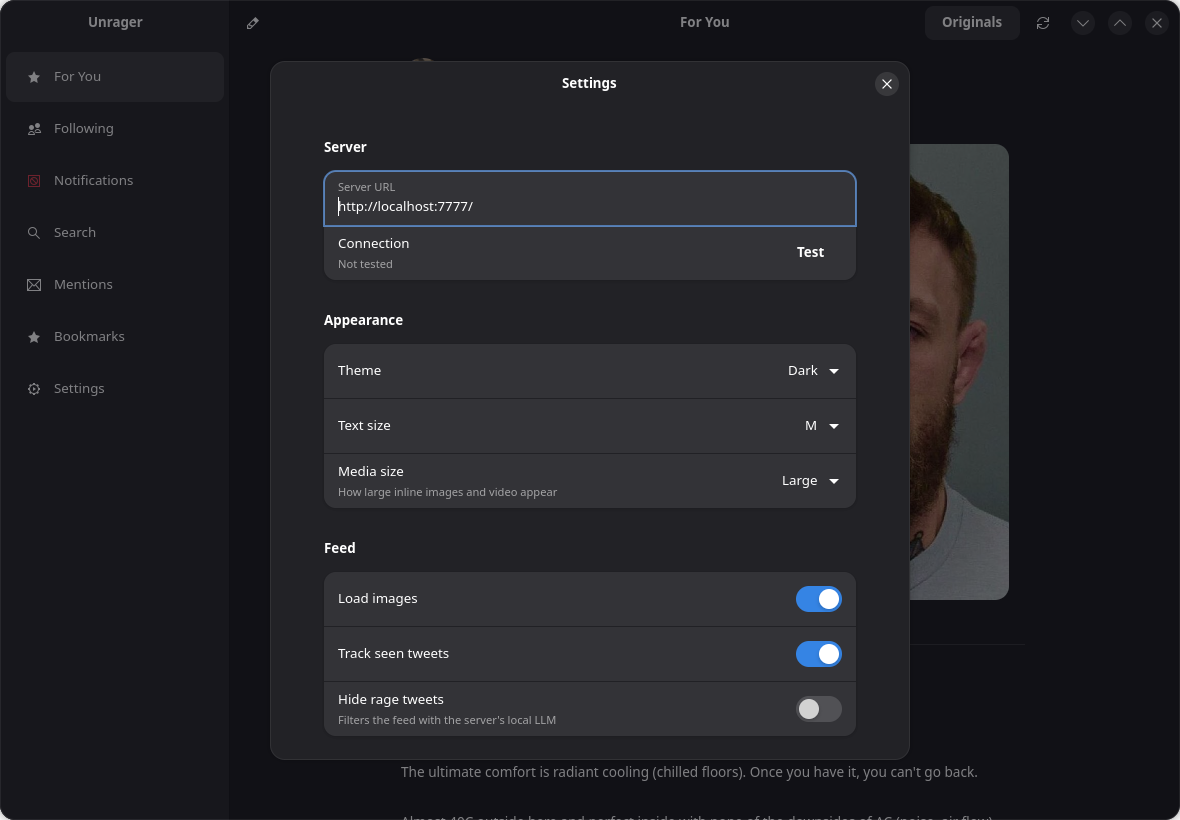The height and width of the screenshot is (820, 1180).
Task: Click the tweet image behind the dialog
Action: [x=959, y=372]
